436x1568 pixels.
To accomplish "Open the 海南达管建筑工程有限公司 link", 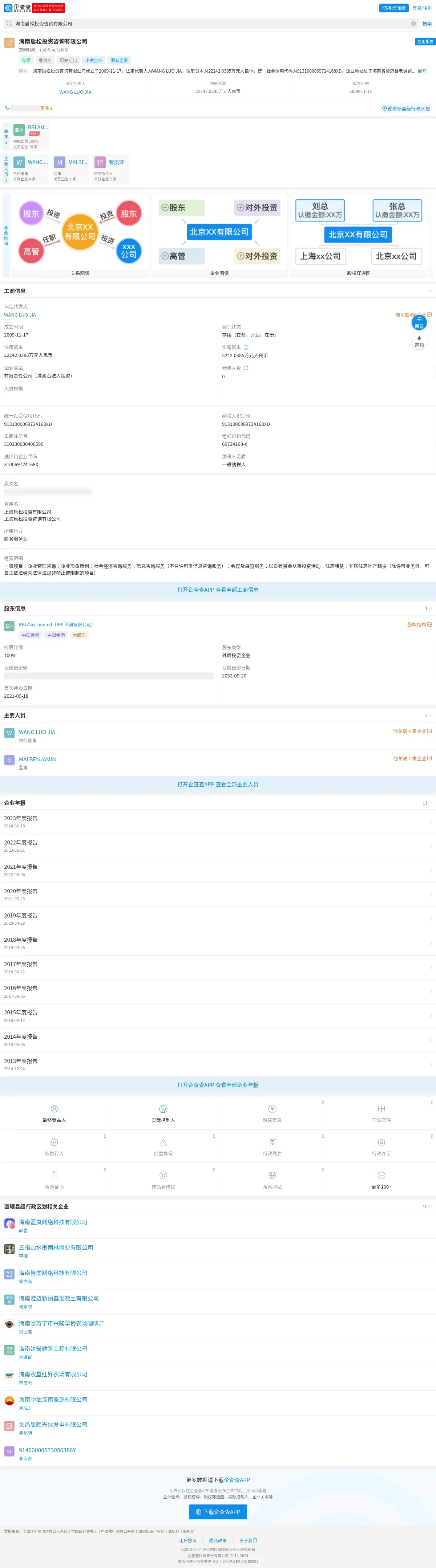I will [53, 1349].
